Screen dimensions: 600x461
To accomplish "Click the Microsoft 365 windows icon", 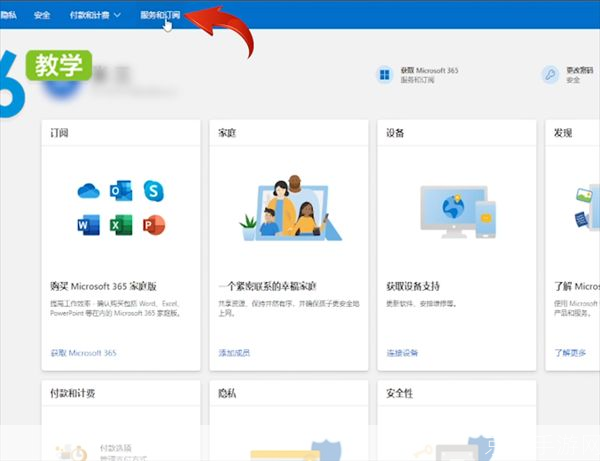I will click(x=385, y=75).
